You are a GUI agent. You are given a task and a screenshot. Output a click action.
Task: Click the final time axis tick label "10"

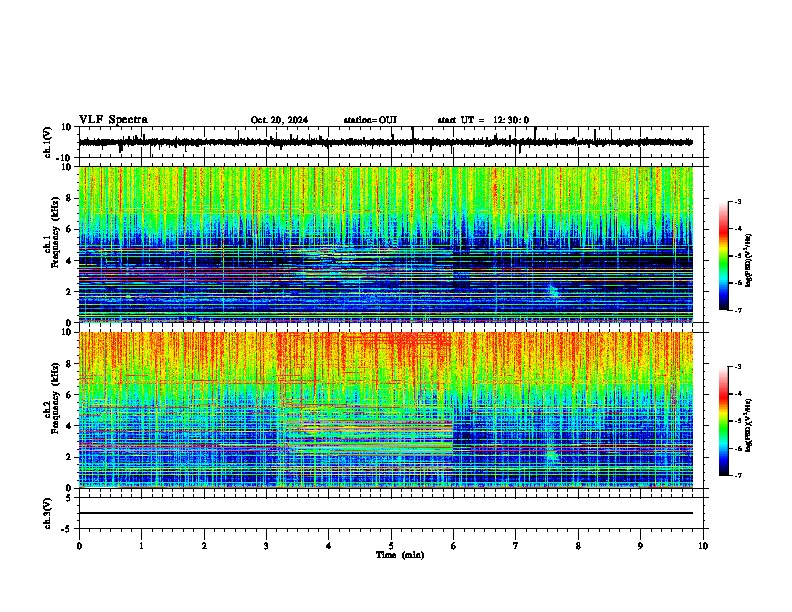point(703,546)
